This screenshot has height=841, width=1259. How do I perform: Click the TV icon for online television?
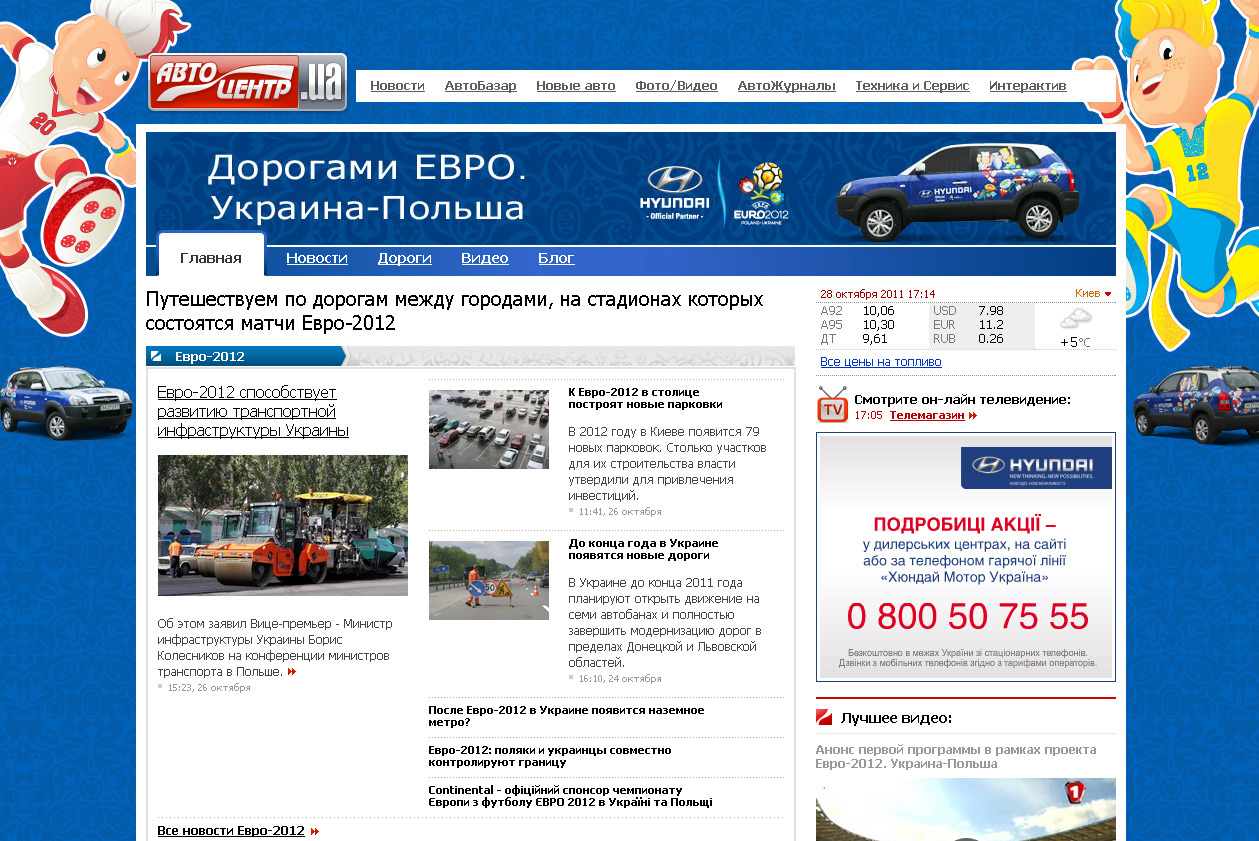click(832, 405)
